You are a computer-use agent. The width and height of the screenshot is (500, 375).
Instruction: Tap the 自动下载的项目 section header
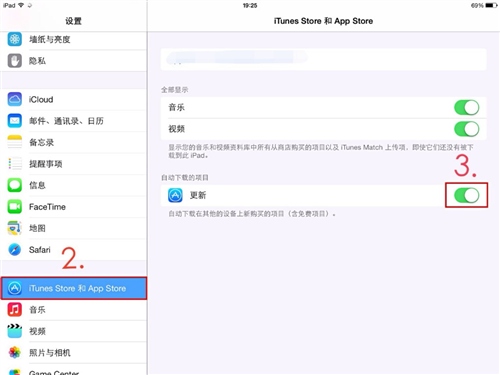click(185, 178)
